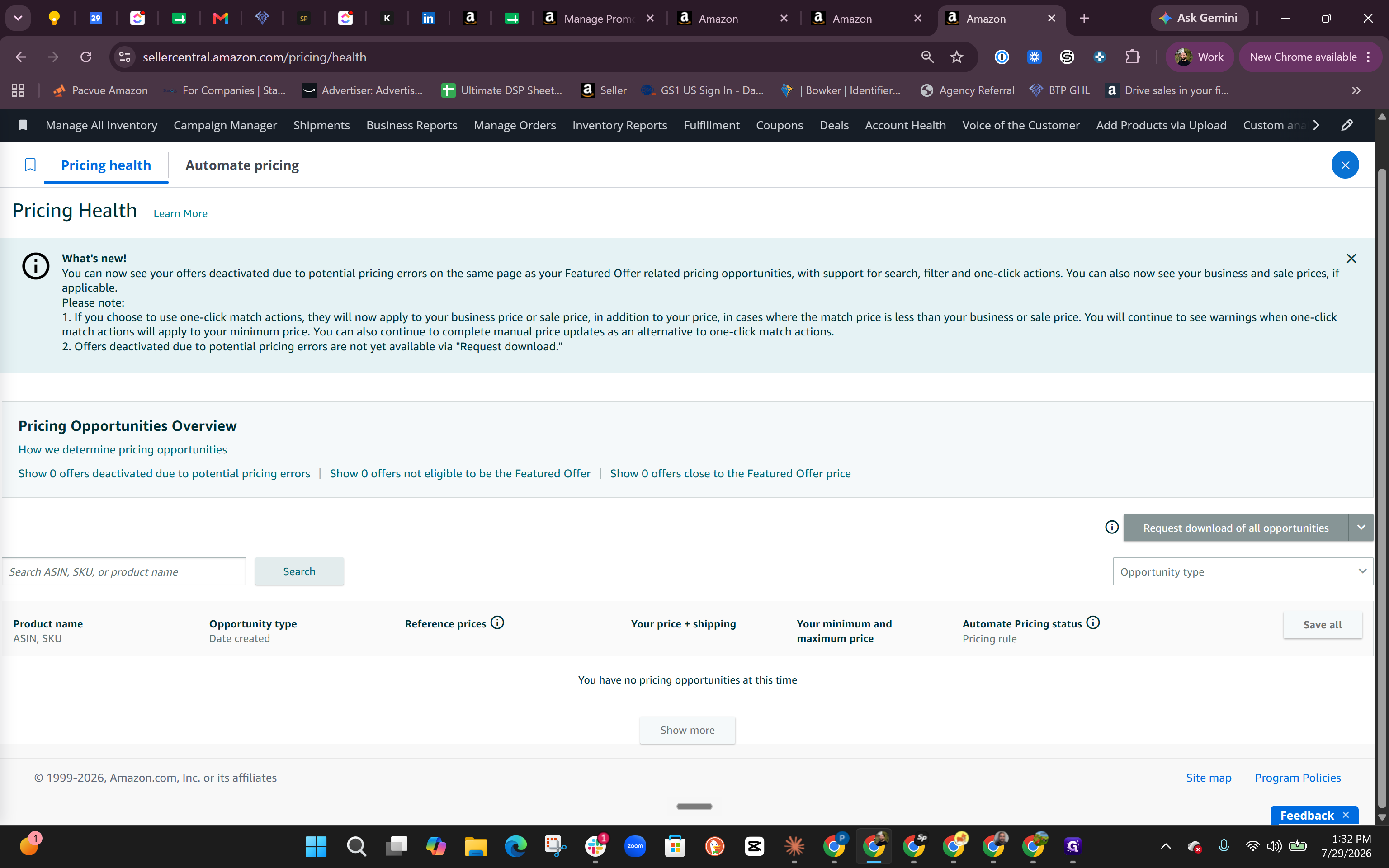Open the edit pencil icon in navigation bar

[x=1346, y=125]
